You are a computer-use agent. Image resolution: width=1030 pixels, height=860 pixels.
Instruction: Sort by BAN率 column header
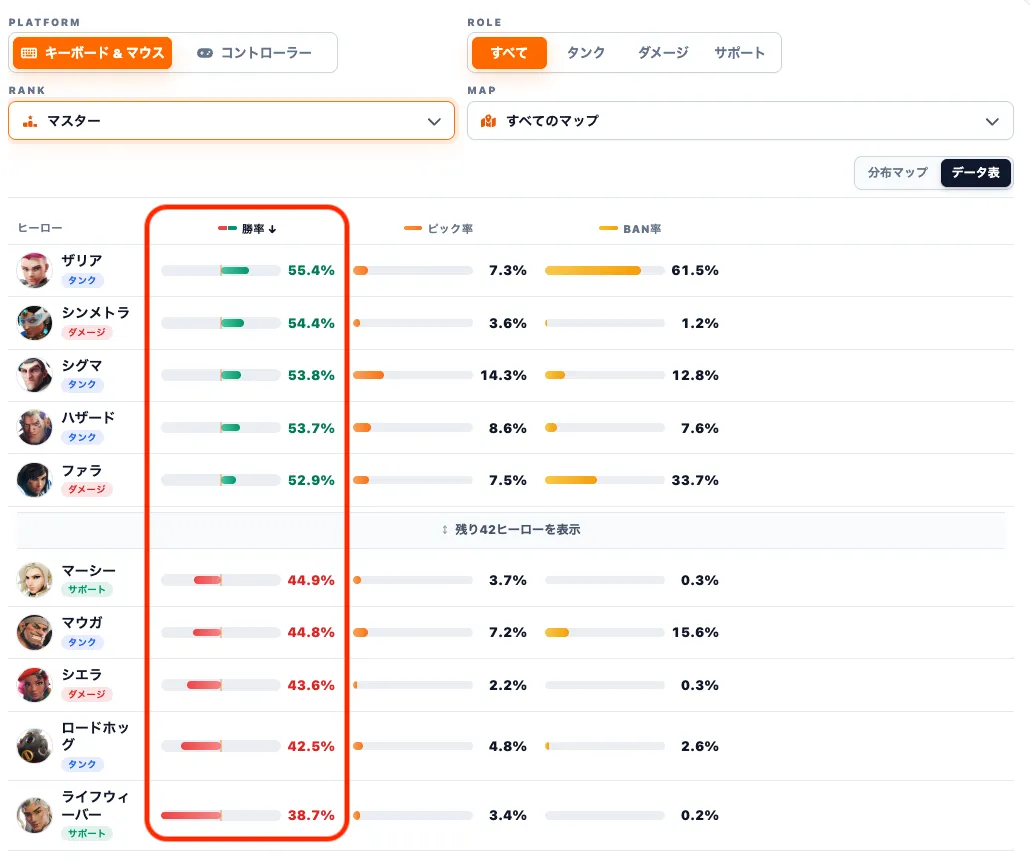click(x=630, y=229)
